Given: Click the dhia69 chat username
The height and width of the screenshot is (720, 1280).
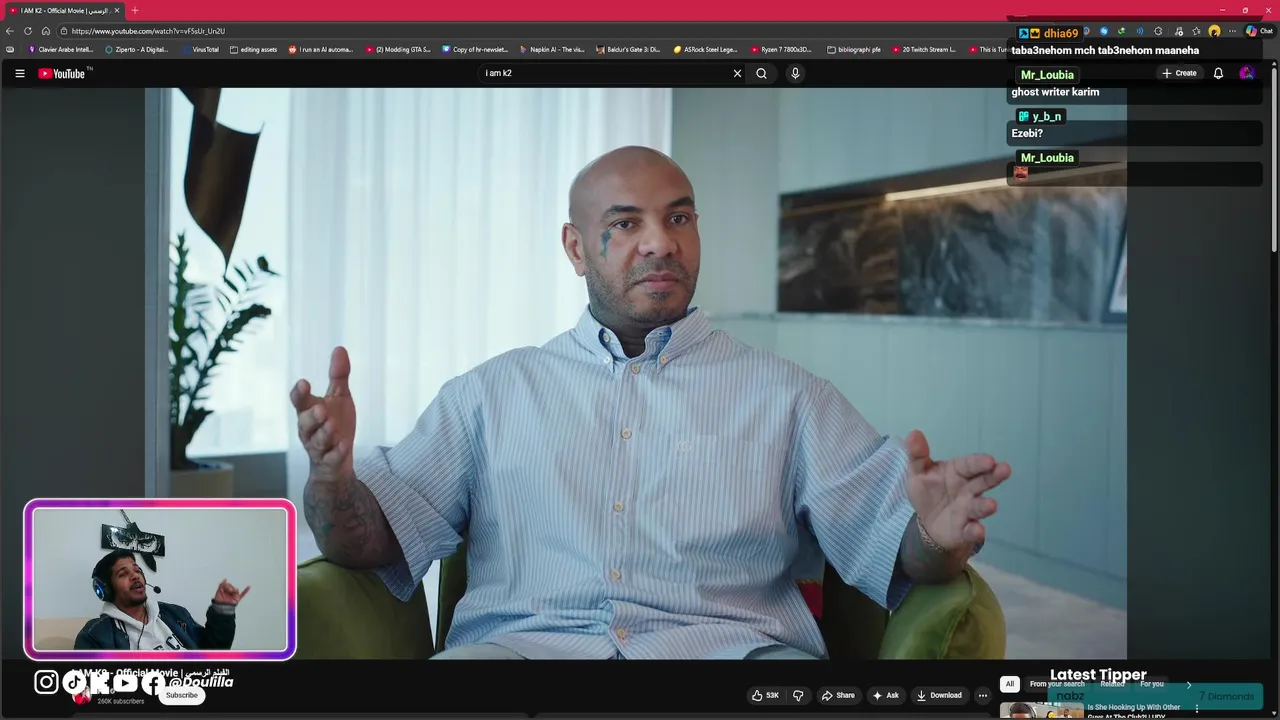Looking at the screenshot, I should point(1061,33).
